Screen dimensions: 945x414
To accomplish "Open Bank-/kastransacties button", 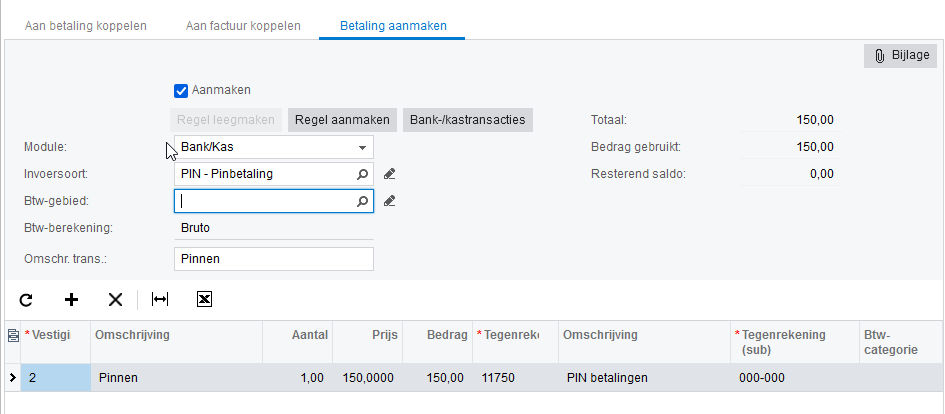I will pyautogui.click(x=468, y=120).
